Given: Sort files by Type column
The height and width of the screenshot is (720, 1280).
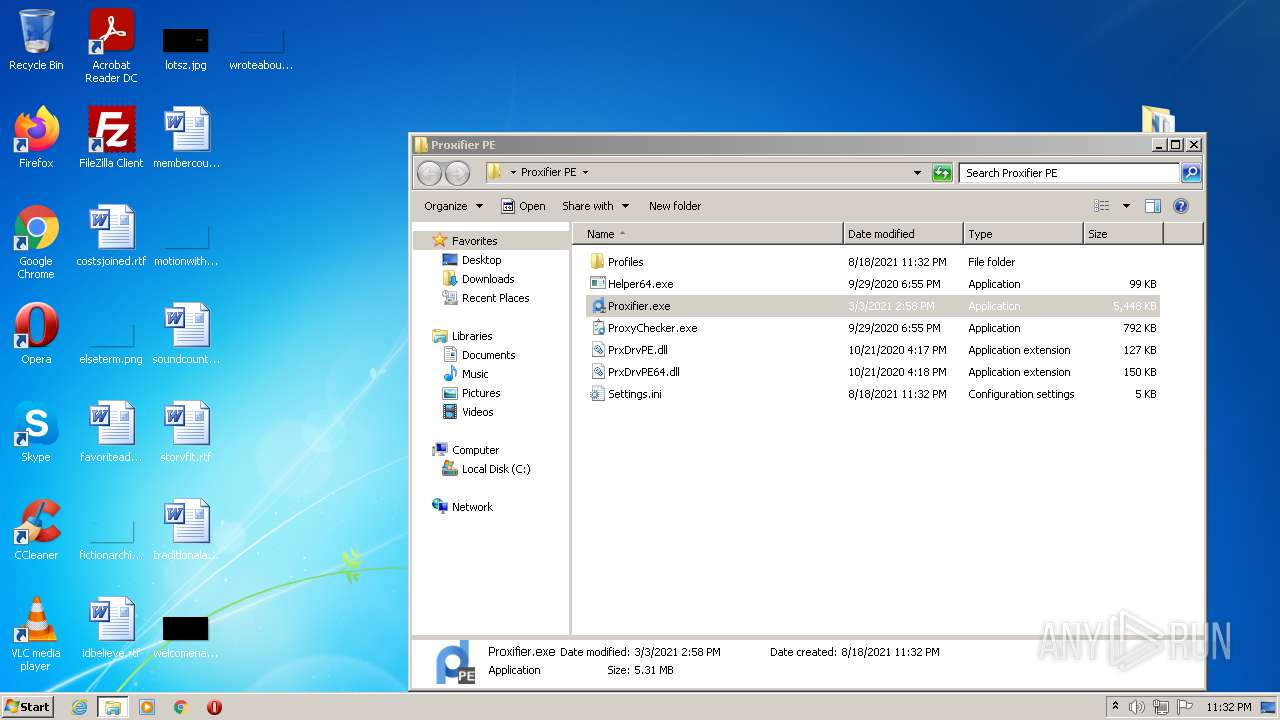Looking at the screenshot, I should [1024, 234].
